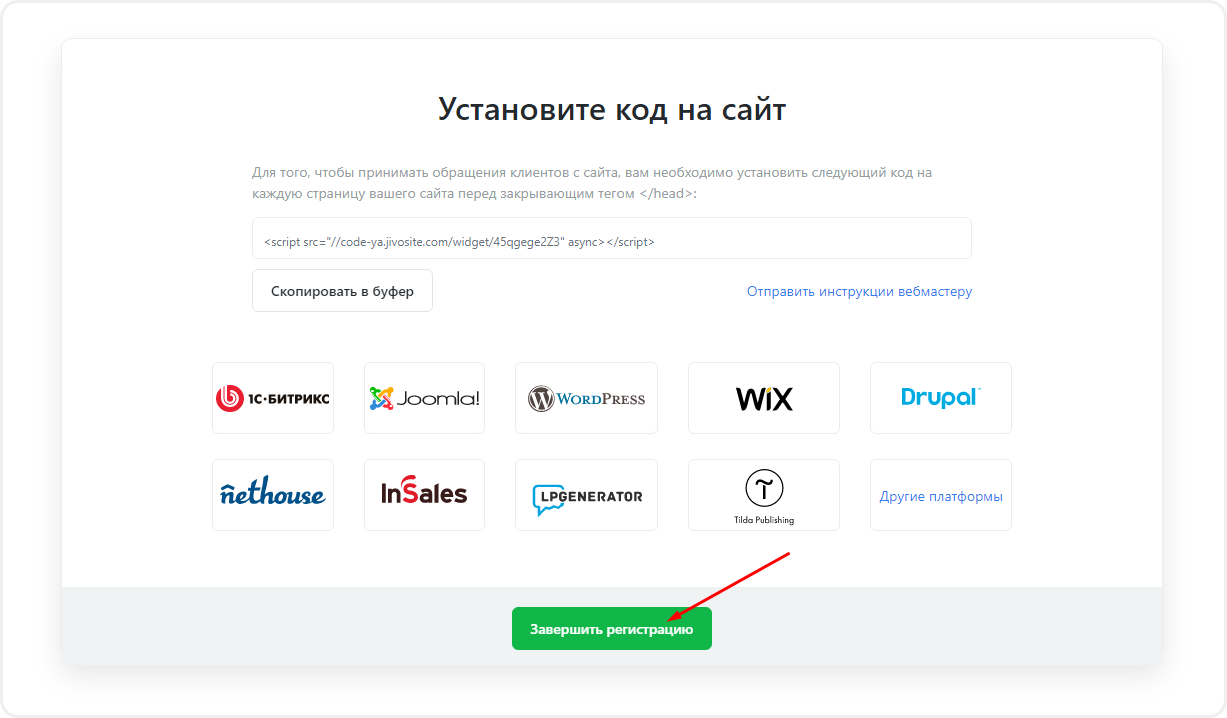Open "Отправить инструкции вебмастеру" link

pyautogui.click(x=859, y=291)
